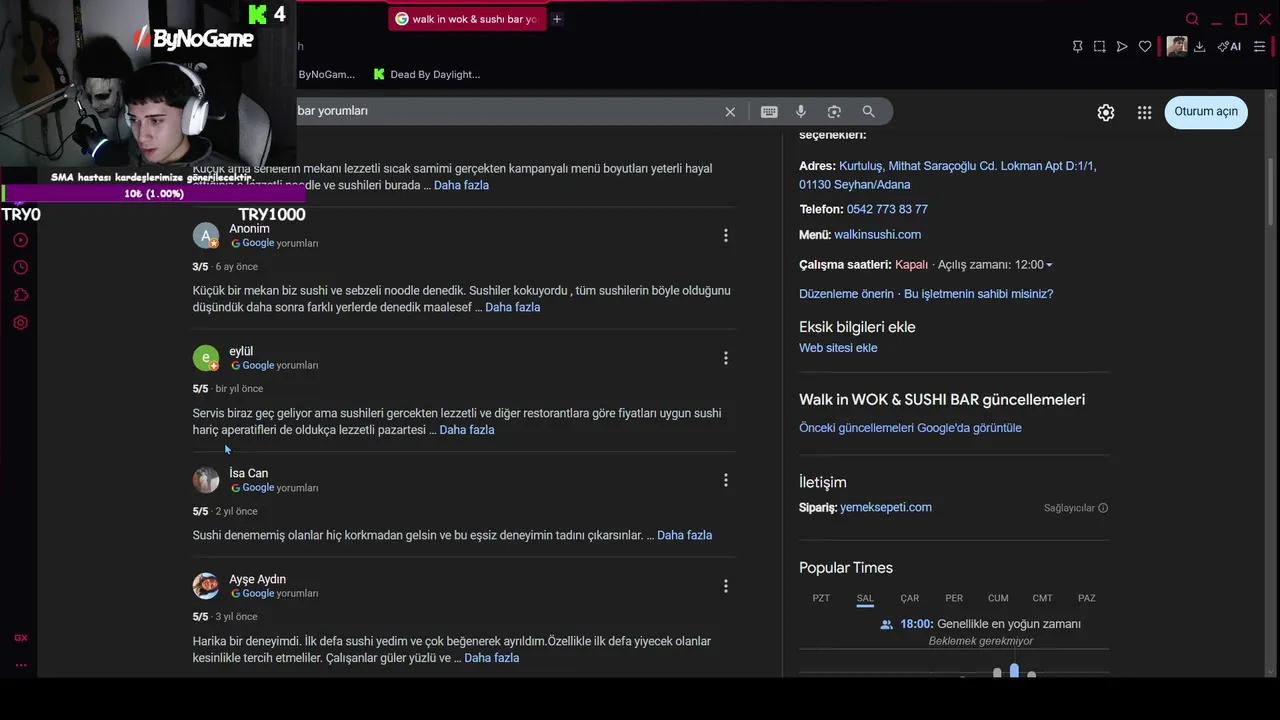Expand İsa Can review with Daha fazla
Viewport: 1280px width, 720px height.
685,535
